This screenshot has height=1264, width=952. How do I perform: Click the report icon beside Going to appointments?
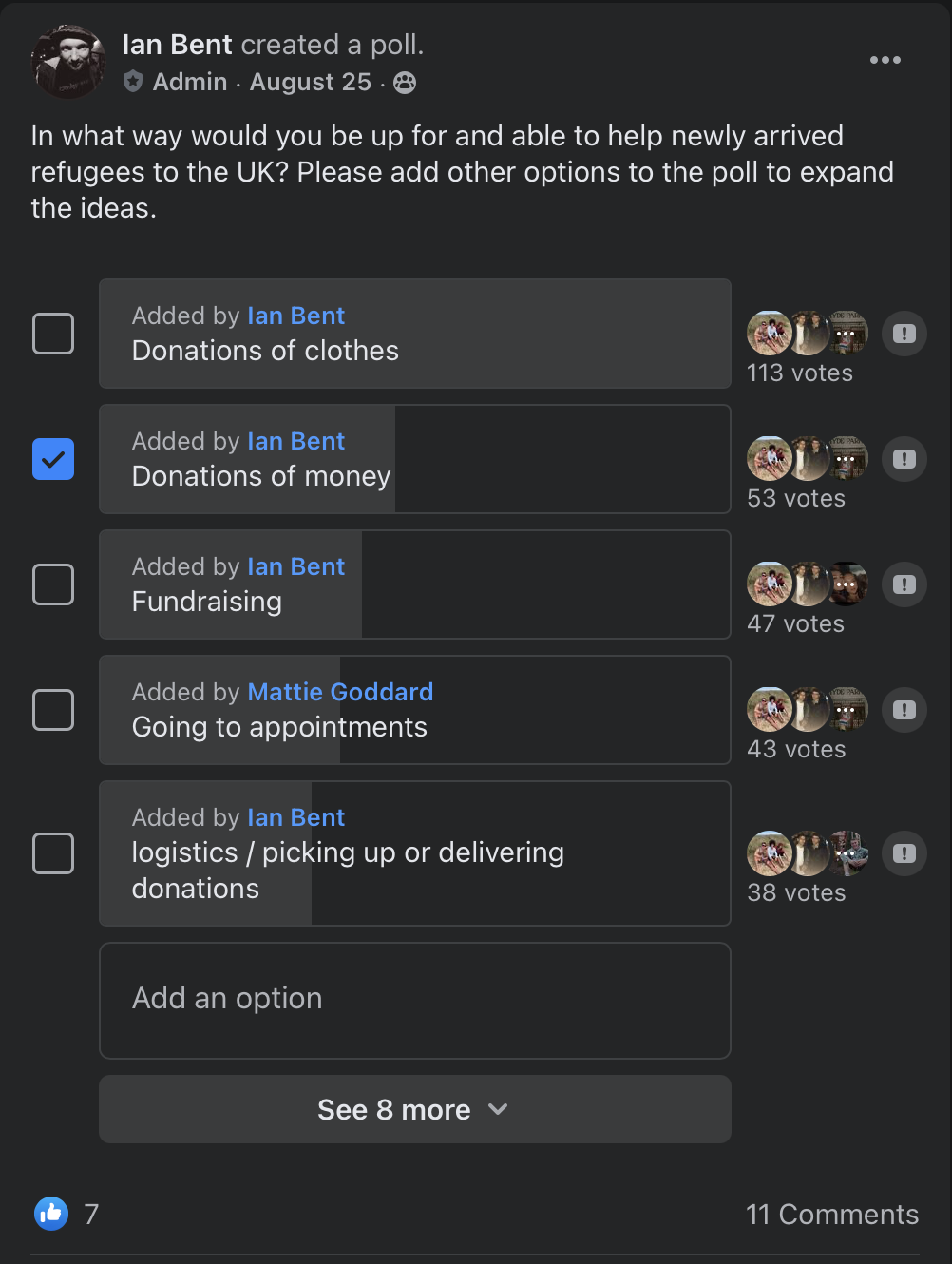904,710
